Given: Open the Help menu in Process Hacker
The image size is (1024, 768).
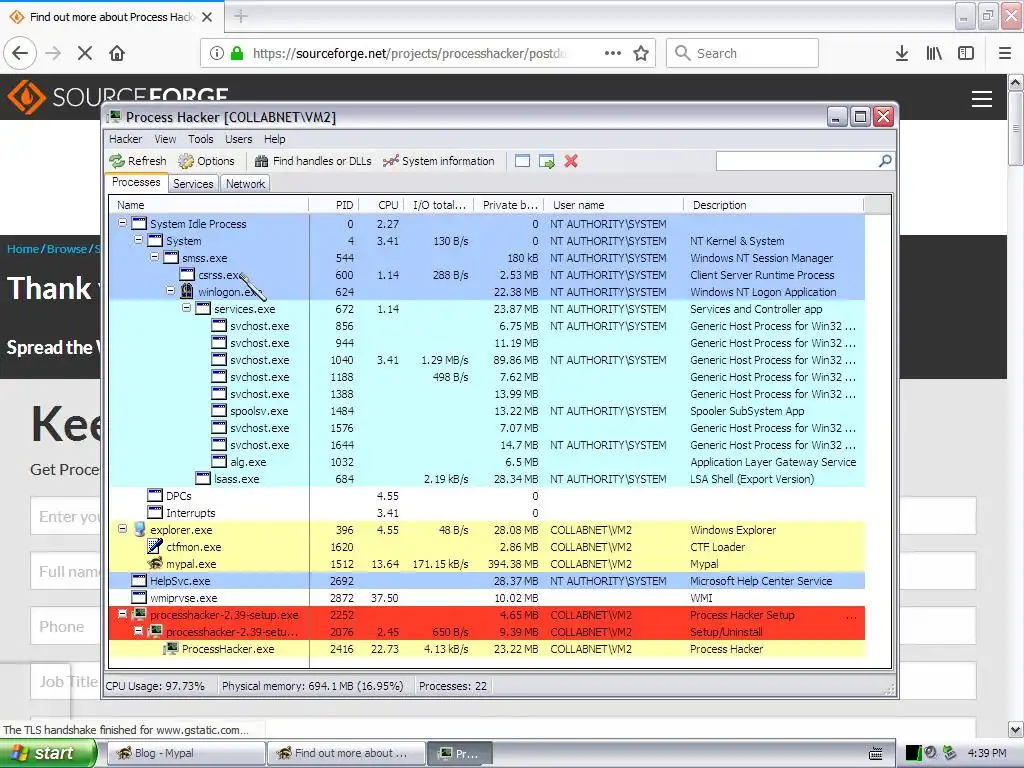Looking at the screenshot, I should click(x=274, y=139).
